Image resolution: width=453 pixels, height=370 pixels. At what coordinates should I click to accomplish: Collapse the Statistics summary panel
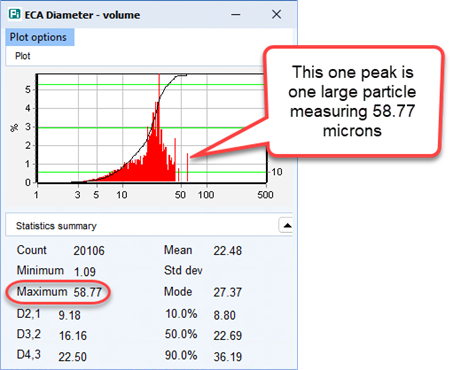[287, 226]
